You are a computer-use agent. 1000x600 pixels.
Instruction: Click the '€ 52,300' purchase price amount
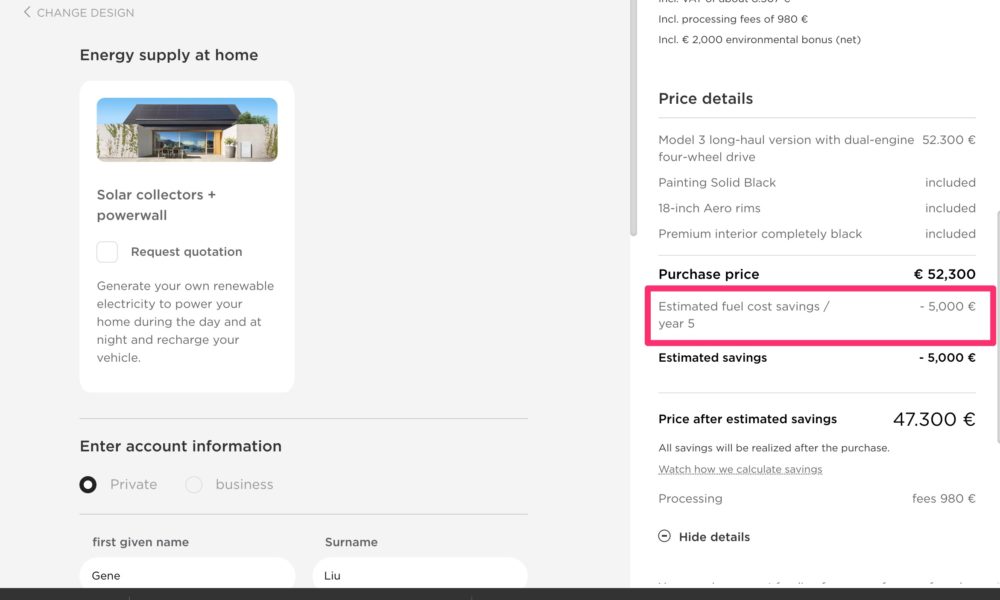945,274
